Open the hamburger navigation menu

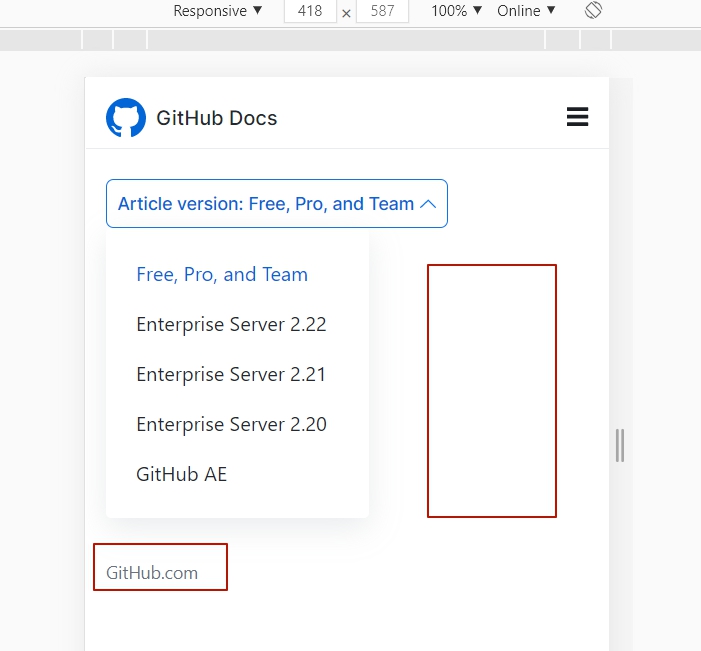pos(577,117)
